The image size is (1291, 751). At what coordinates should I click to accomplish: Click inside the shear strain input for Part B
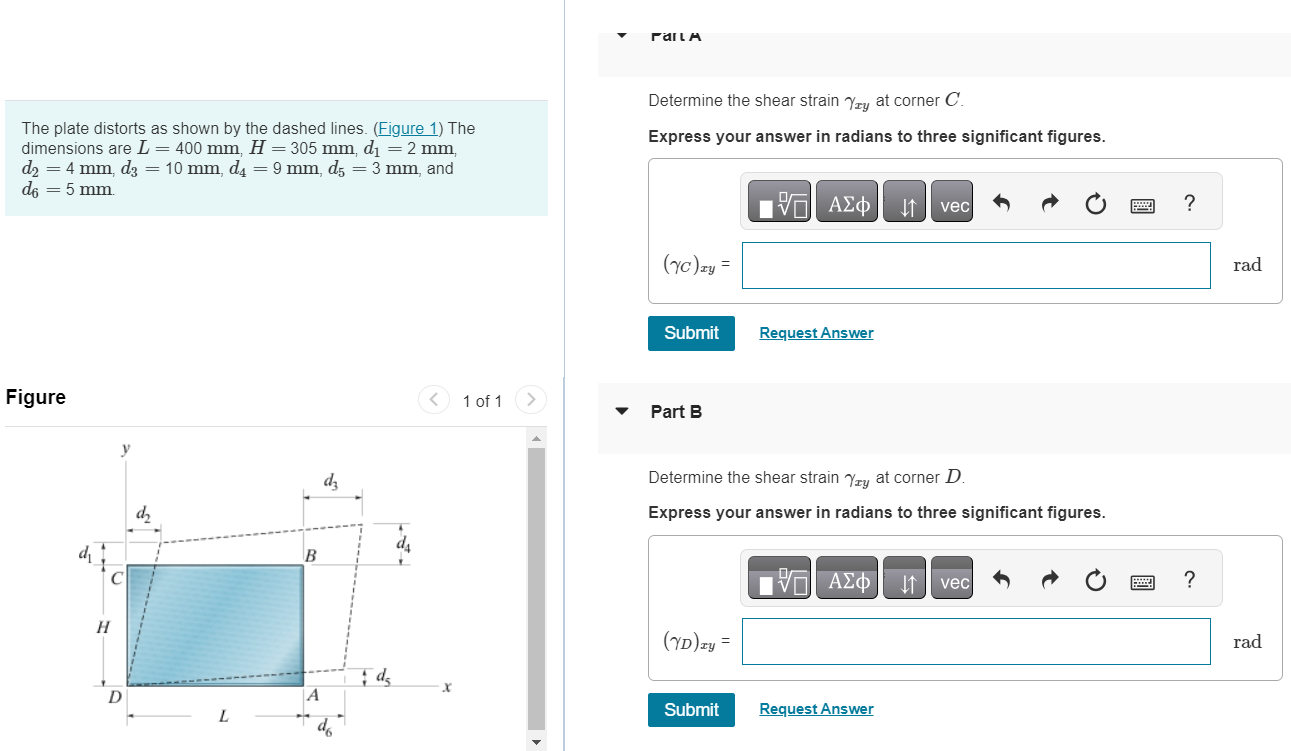[x=975, y=641]
